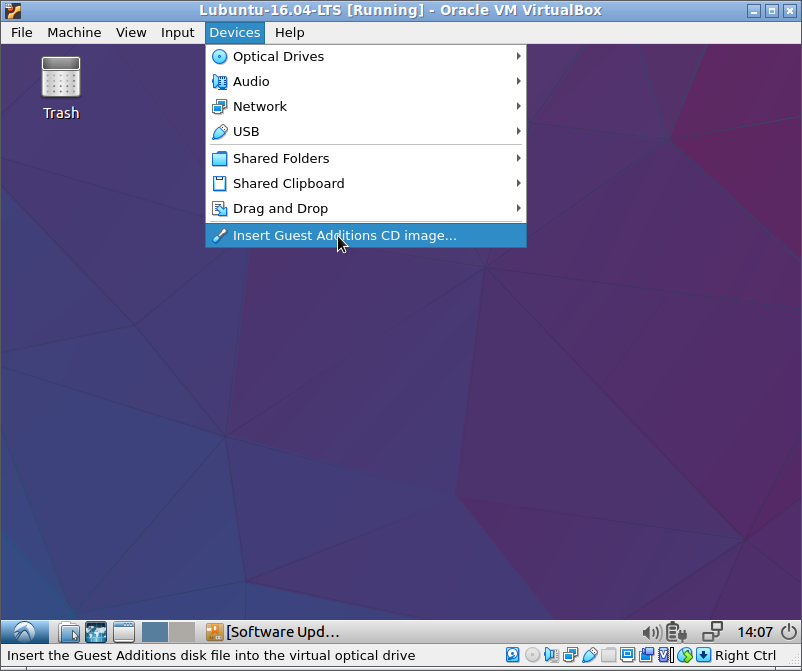The width and height of the screenshot is (802, 671).
Task: Click the Shared Clipboard menu icon
Action: point(219,183)
